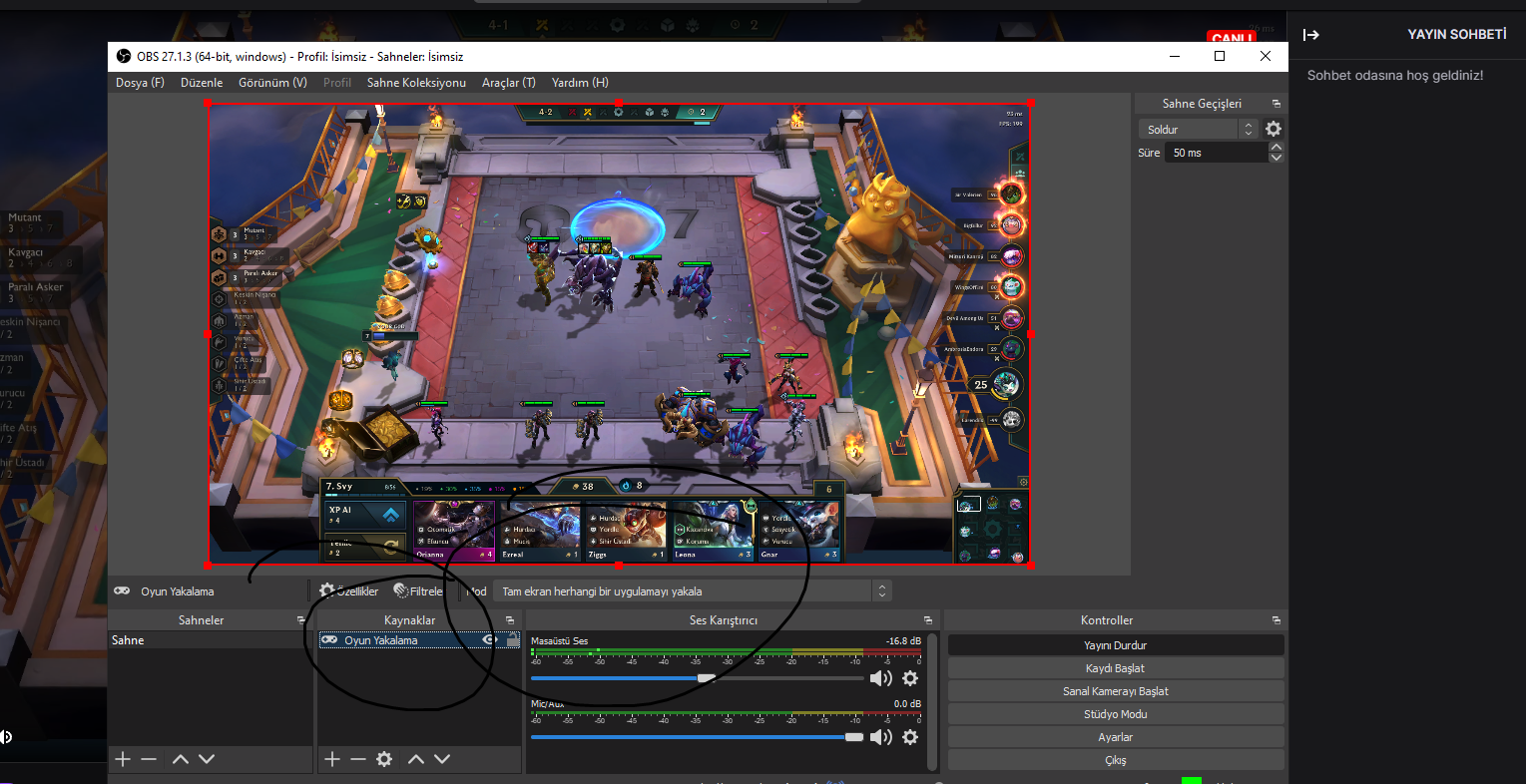Toggle the lock on the Oyun Yakalama source

(513, 640)
